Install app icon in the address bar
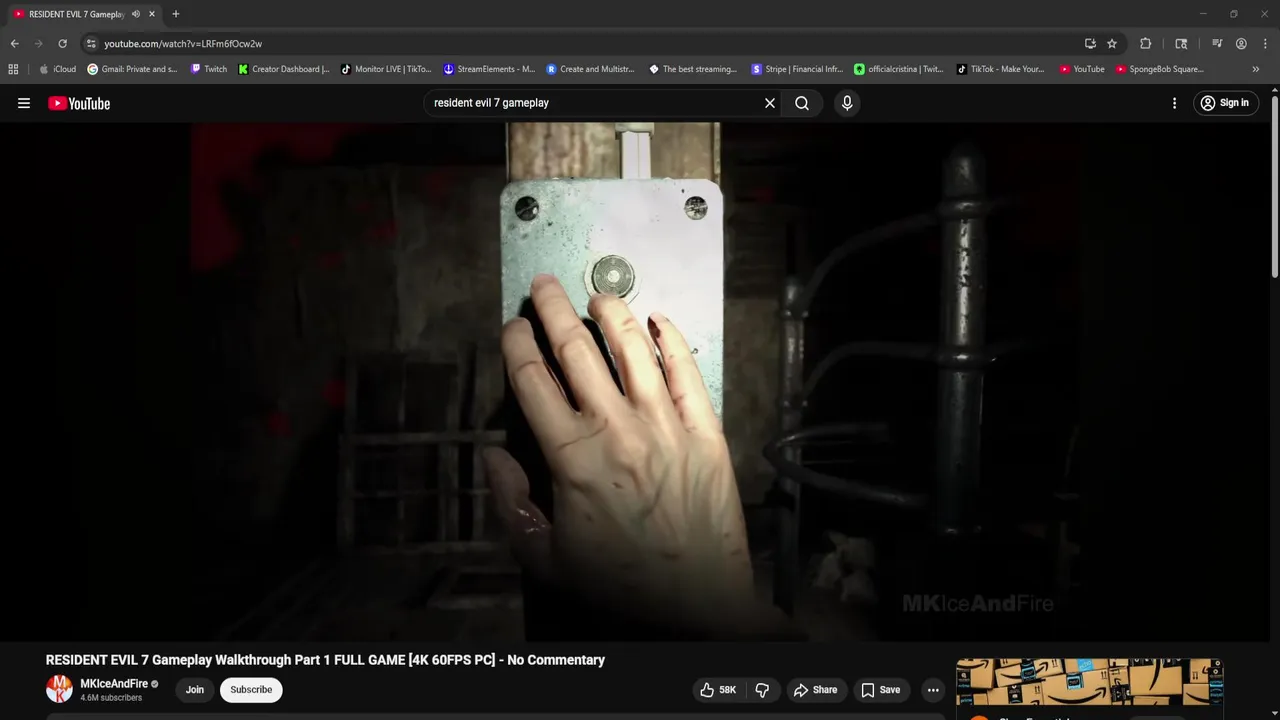Viewport: 1280px width, 720px height. 1090,44
